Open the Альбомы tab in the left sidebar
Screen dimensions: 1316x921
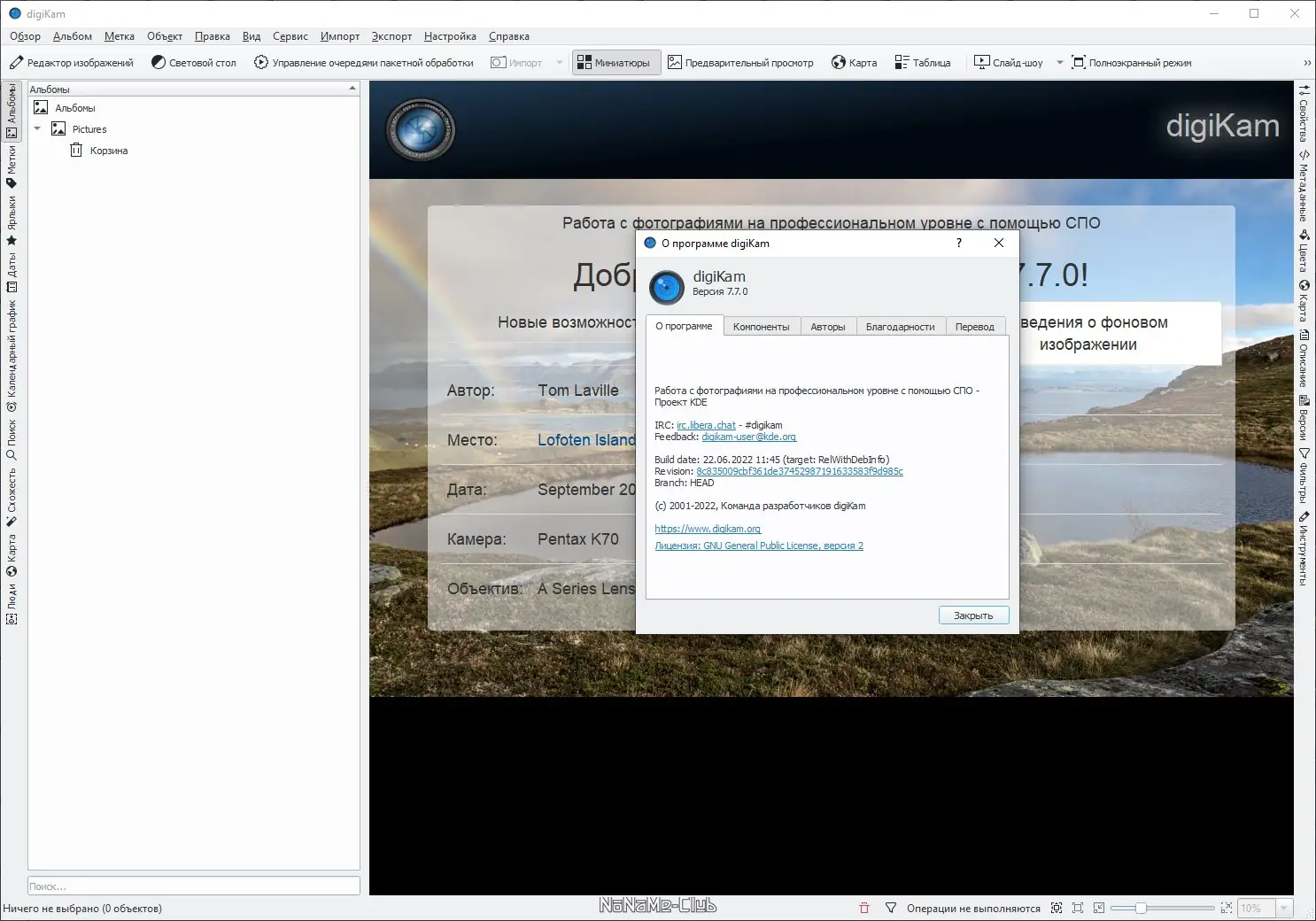pyautogui.click(x=12, y=112)
